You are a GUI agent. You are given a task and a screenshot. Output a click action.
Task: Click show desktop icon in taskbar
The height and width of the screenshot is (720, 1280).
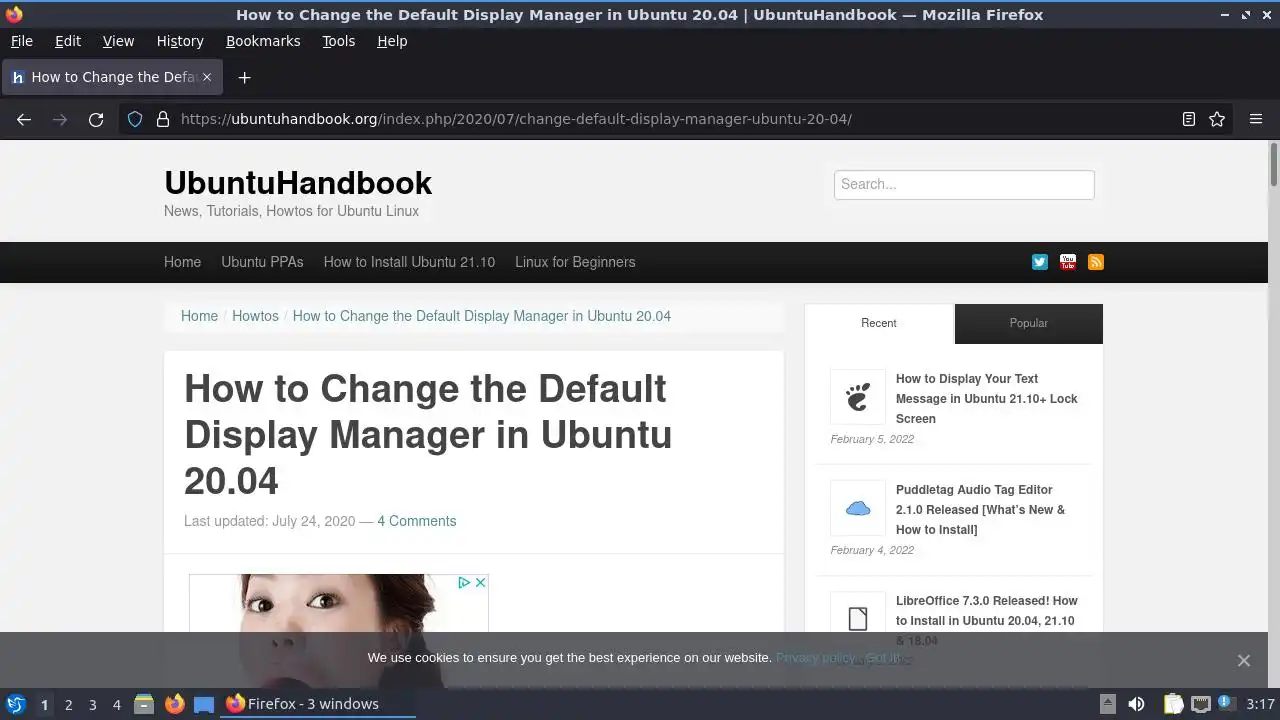(x=204, y=704)
